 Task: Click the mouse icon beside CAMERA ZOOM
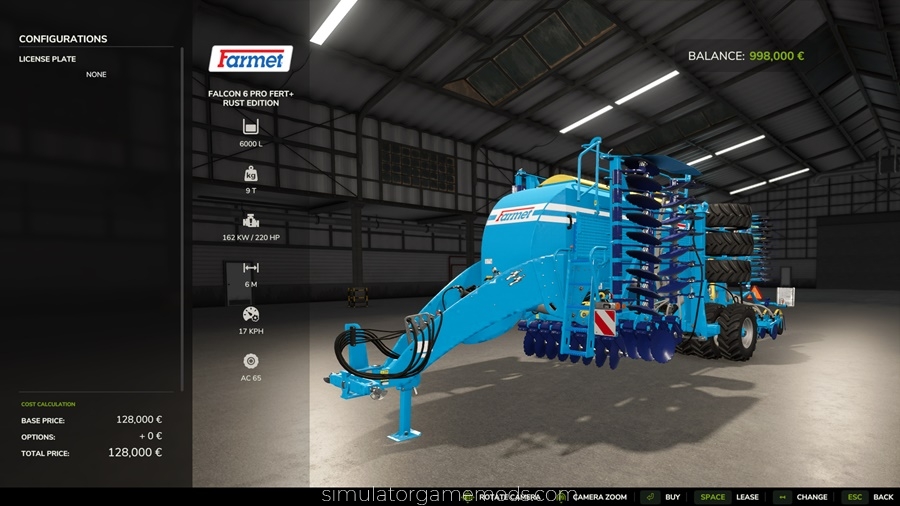pos(561,497)
